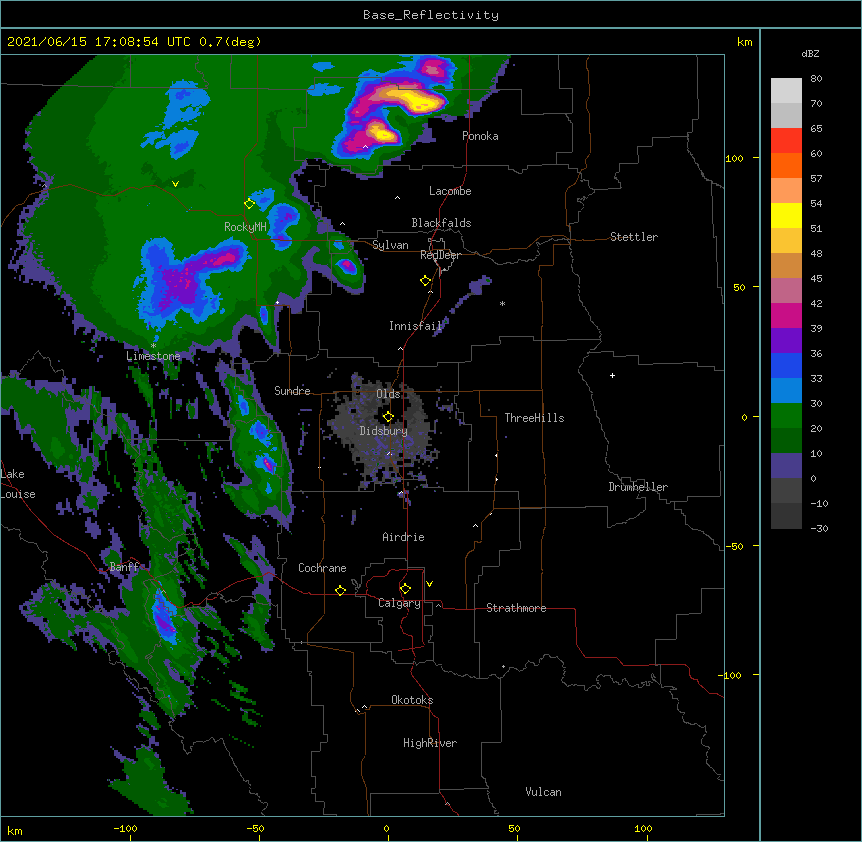Click the yellow diamond marker south of RedDeer
Viewport: 862px width, 842px height.
coord(426,281)
